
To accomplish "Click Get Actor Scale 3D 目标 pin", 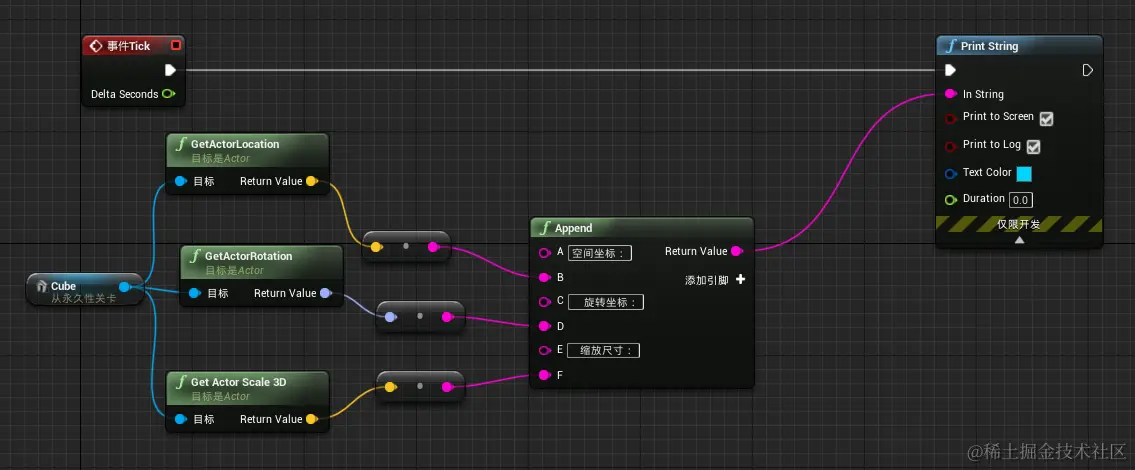I will point(181,419).
